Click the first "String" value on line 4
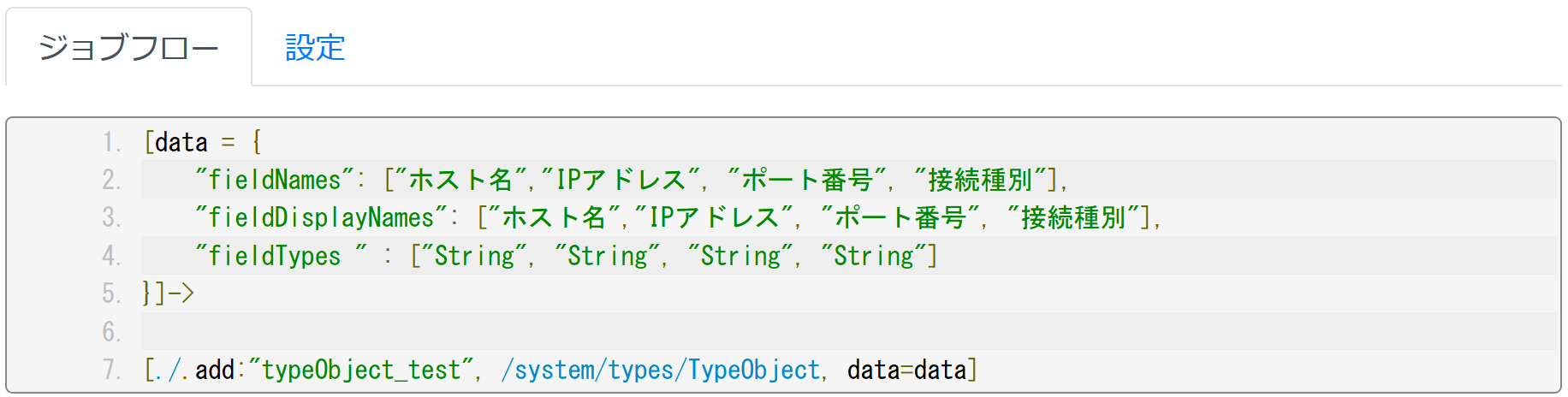The width and height of the screenshot is (1568, 397). tap(474, 256)
